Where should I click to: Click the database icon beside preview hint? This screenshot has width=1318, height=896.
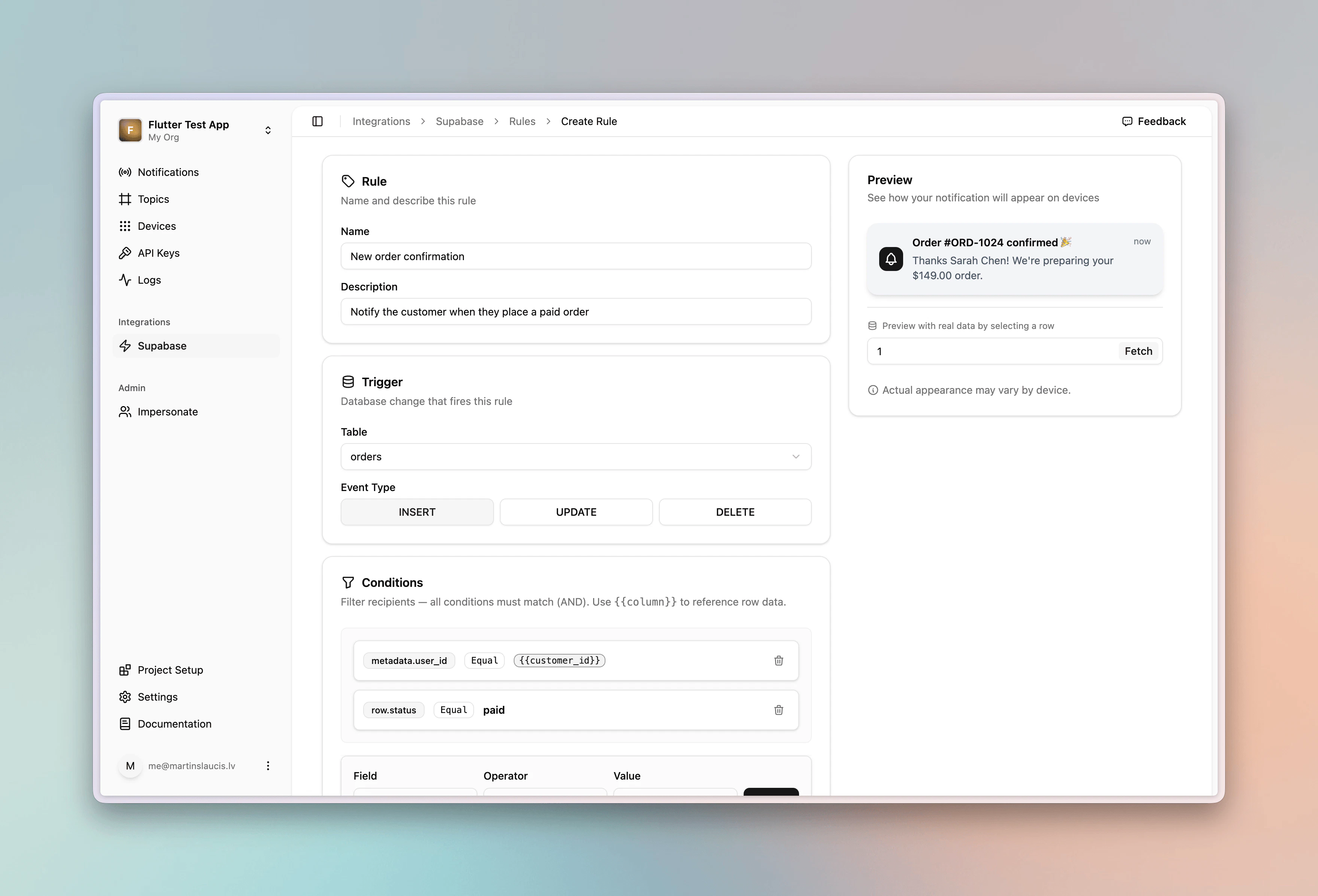[x=872, y=326]
